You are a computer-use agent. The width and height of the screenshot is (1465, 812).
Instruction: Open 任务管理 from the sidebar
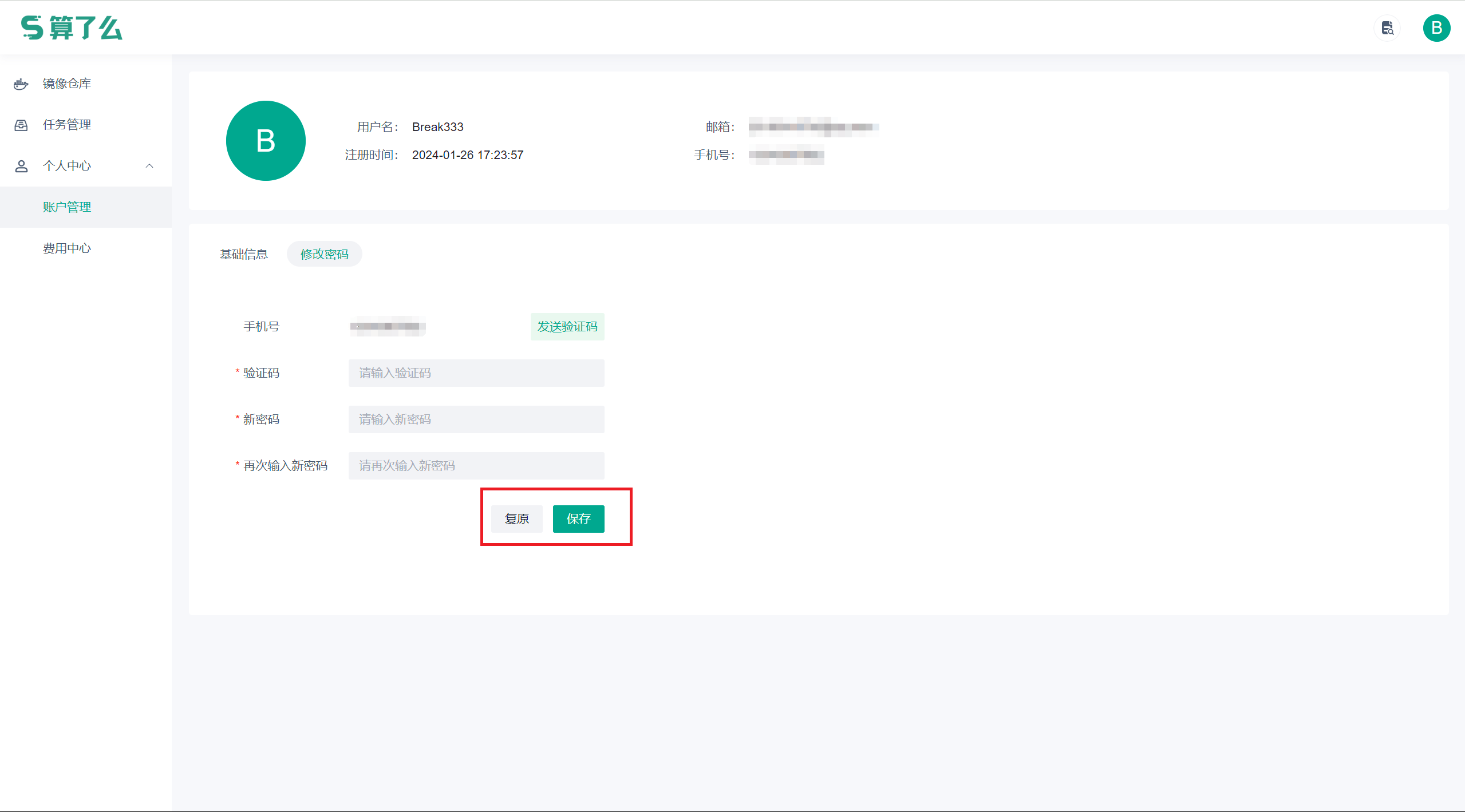click(x=66, y=124)
